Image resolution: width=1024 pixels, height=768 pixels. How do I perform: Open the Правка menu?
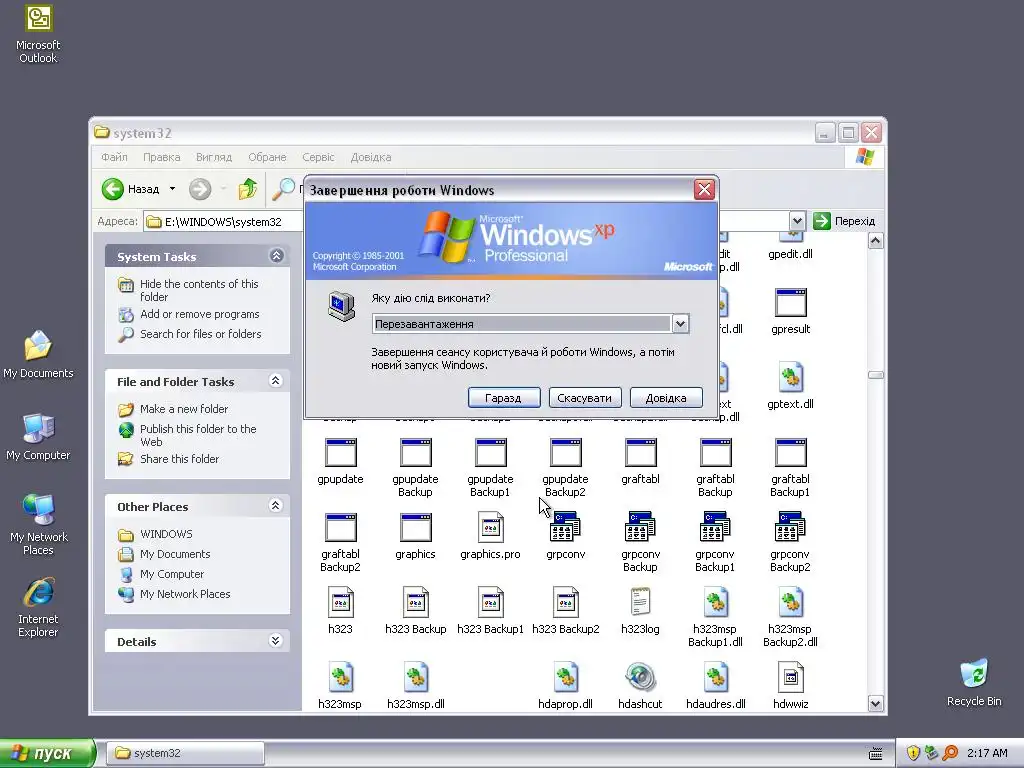coord(161,157)
